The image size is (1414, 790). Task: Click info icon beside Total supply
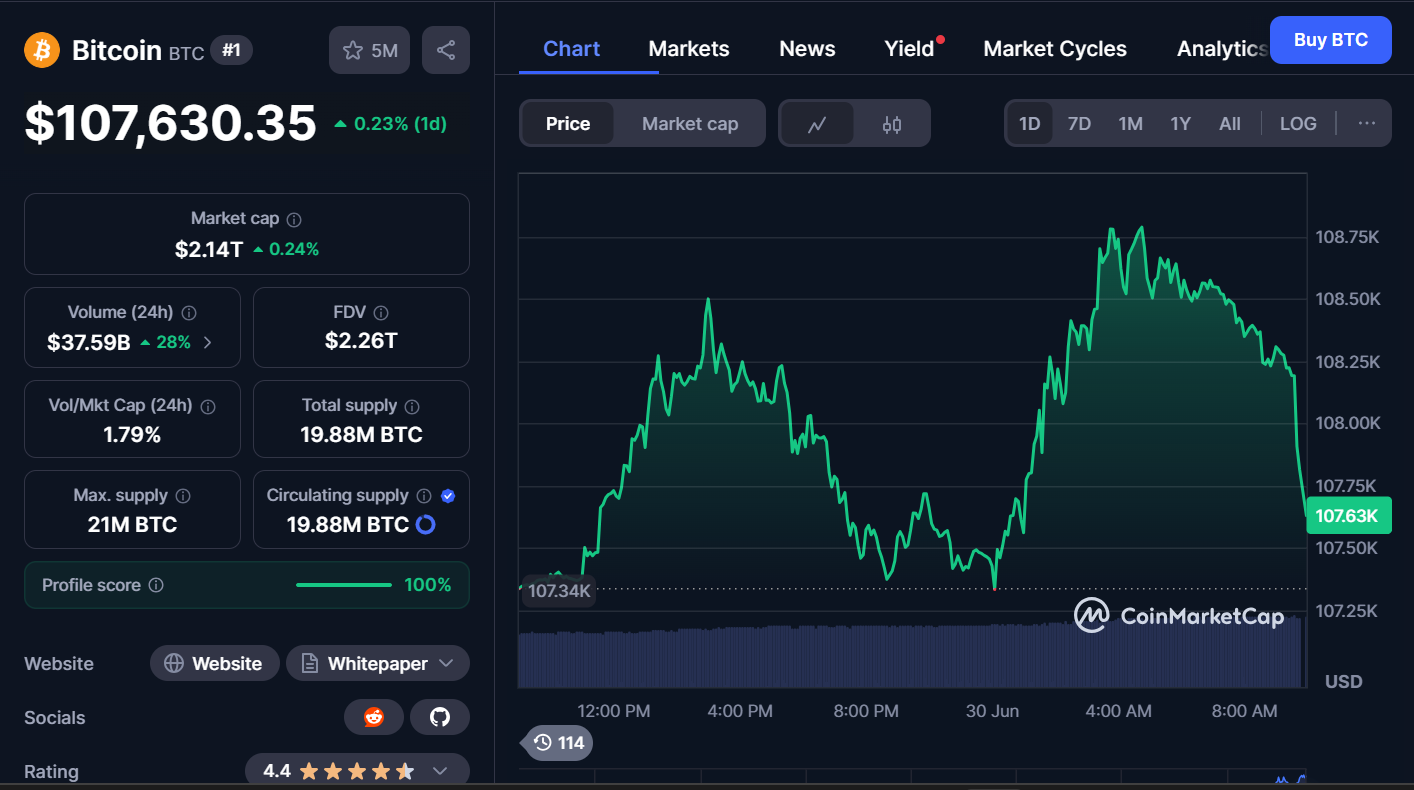click(x=412, y=407)
